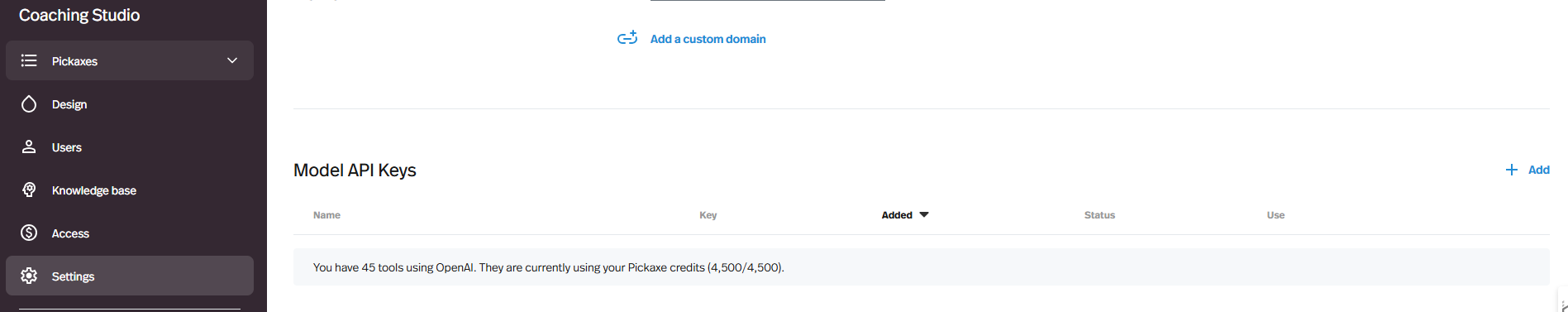Viewport: 1568px width, 312px height.
Task: Click the Add button for API keys
Action: [1527, 170]
